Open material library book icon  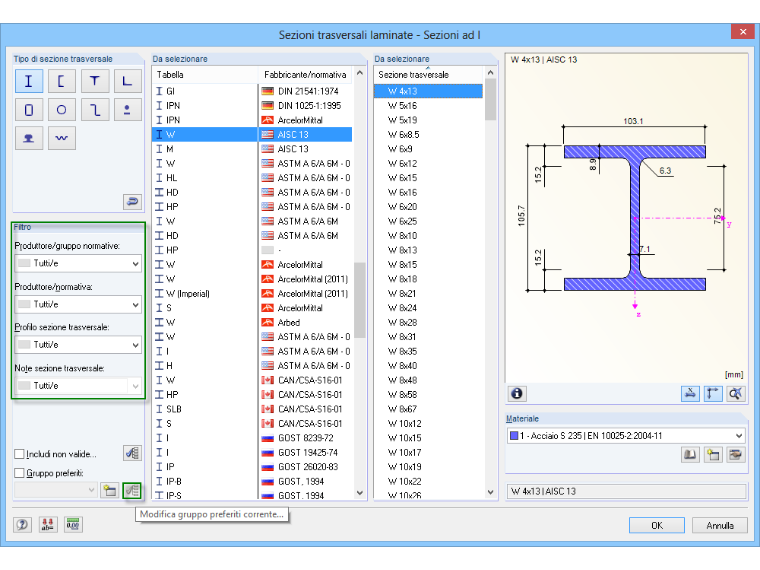point(690,455)
